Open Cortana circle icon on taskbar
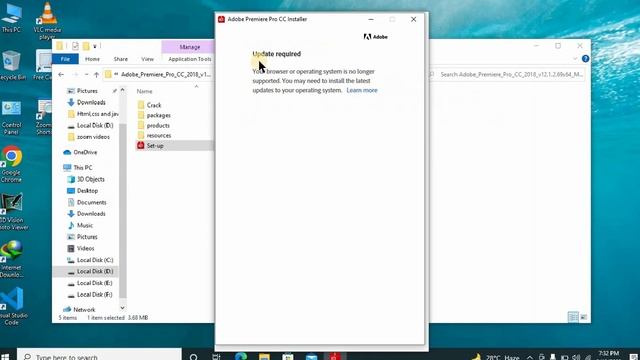Viewport: 640px width, 360px height. coord(193,356)
